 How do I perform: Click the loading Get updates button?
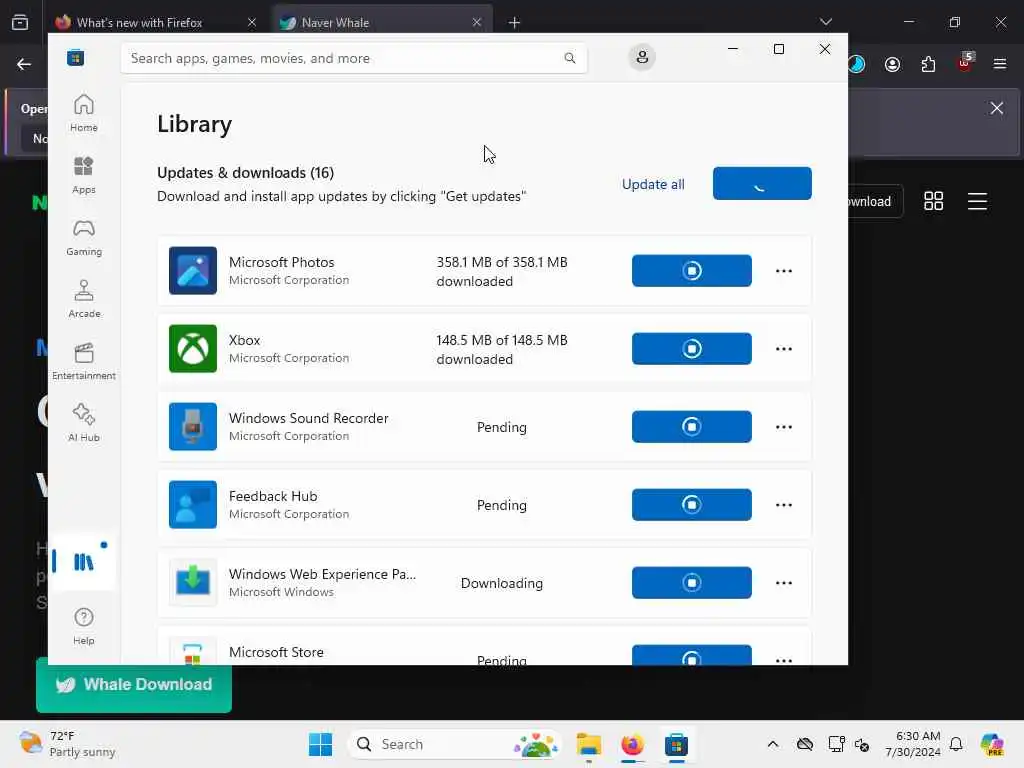(x=762, y=184)
